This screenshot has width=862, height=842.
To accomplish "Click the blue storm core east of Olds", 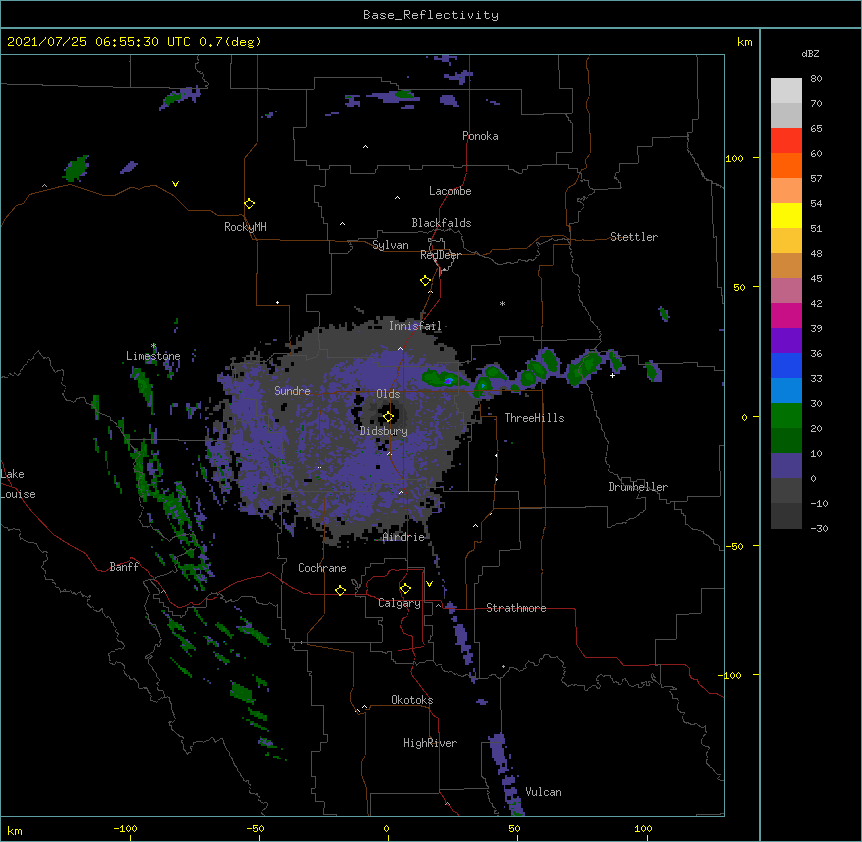I will 449,380.
